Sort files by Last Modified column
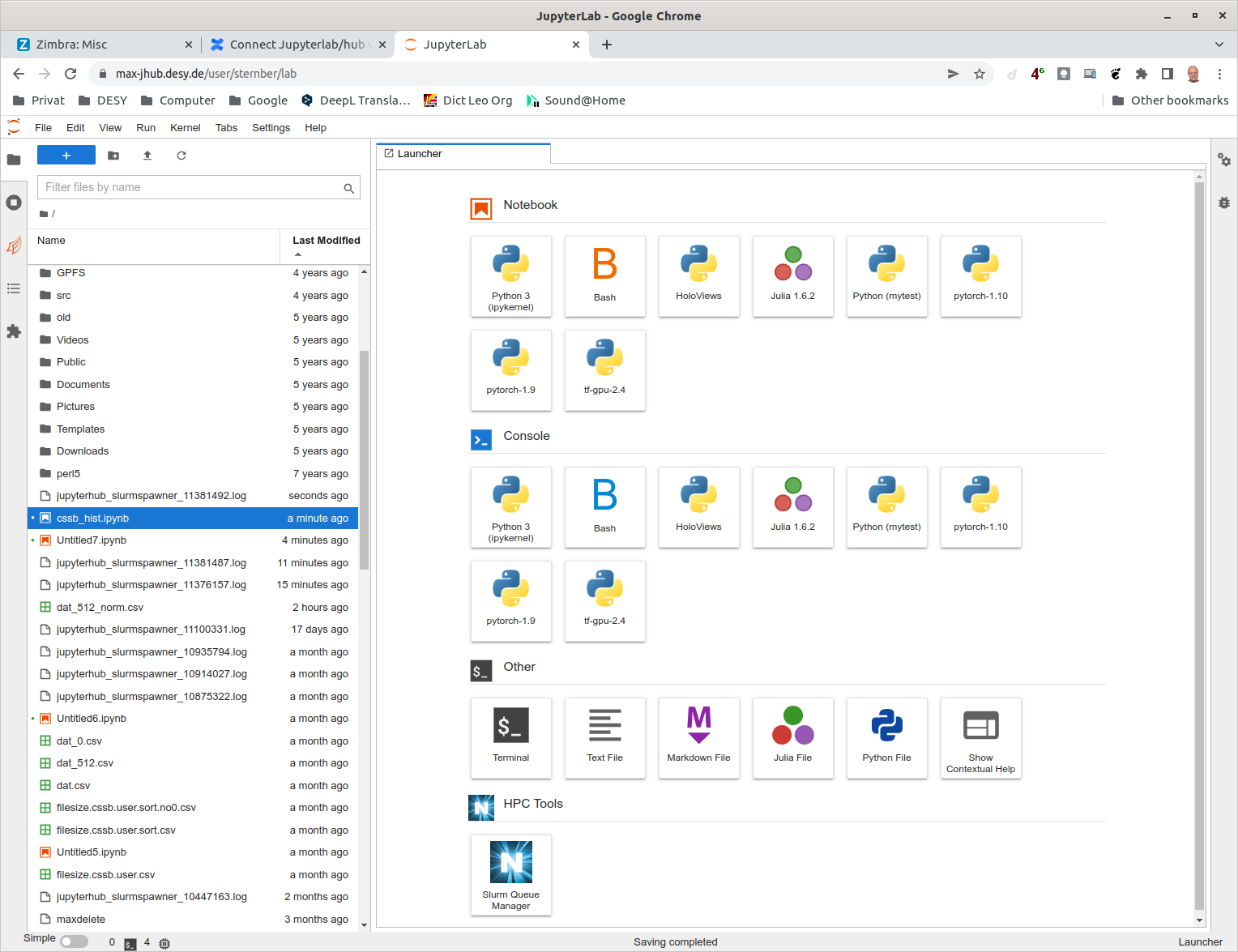Screen dimensions: 1238x952 [x=326, y=241]
